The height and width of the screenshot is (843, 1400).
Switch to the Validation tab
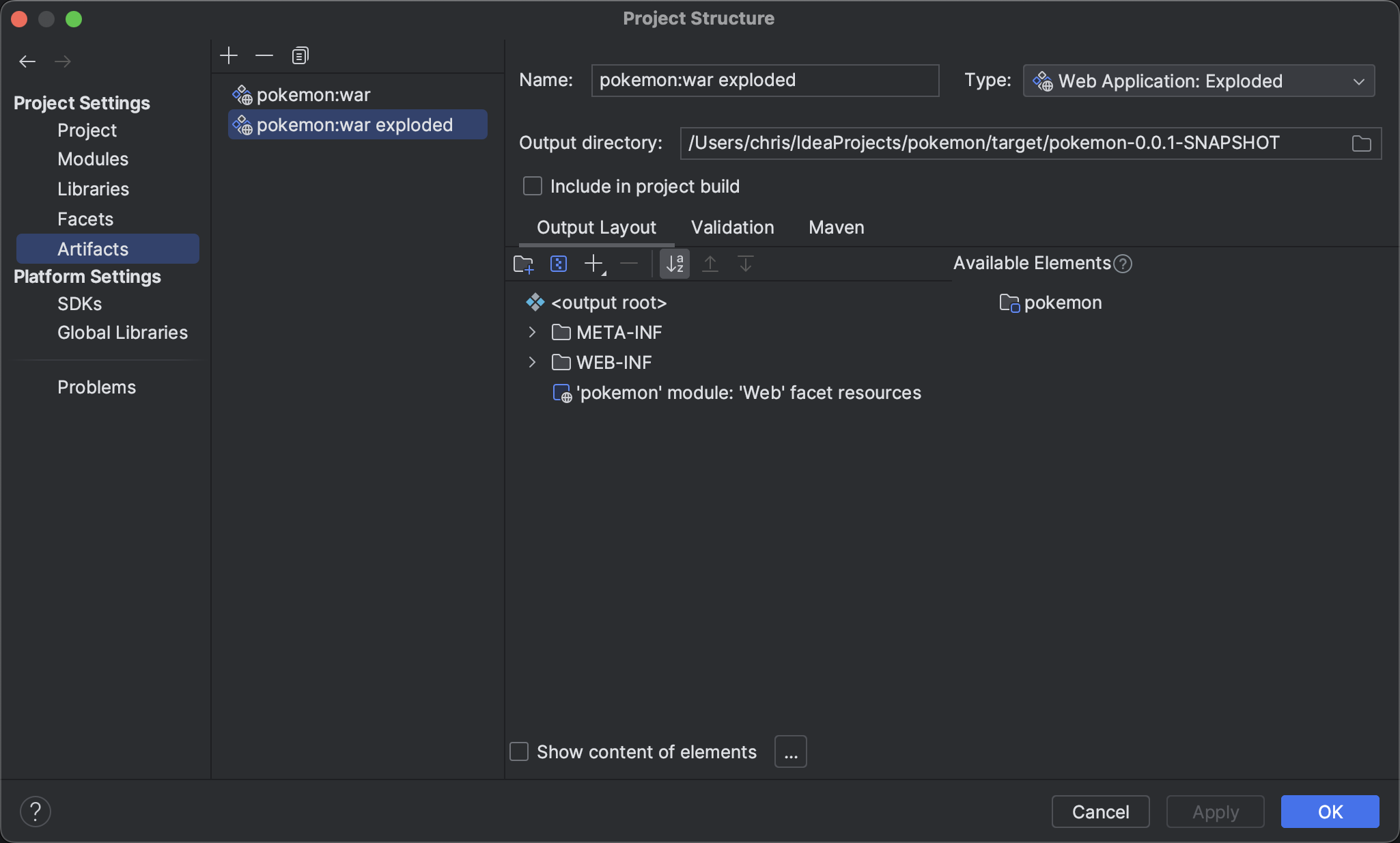[732, 227]
